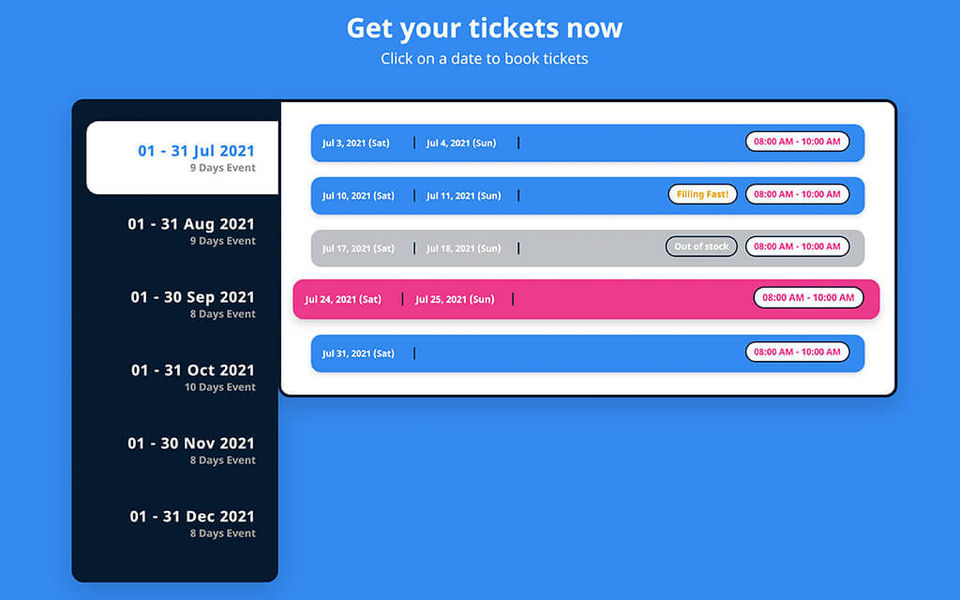960x600 pixels.
Task: Click the time badge on Jul 3 row
Action: (x=797, y=142)
